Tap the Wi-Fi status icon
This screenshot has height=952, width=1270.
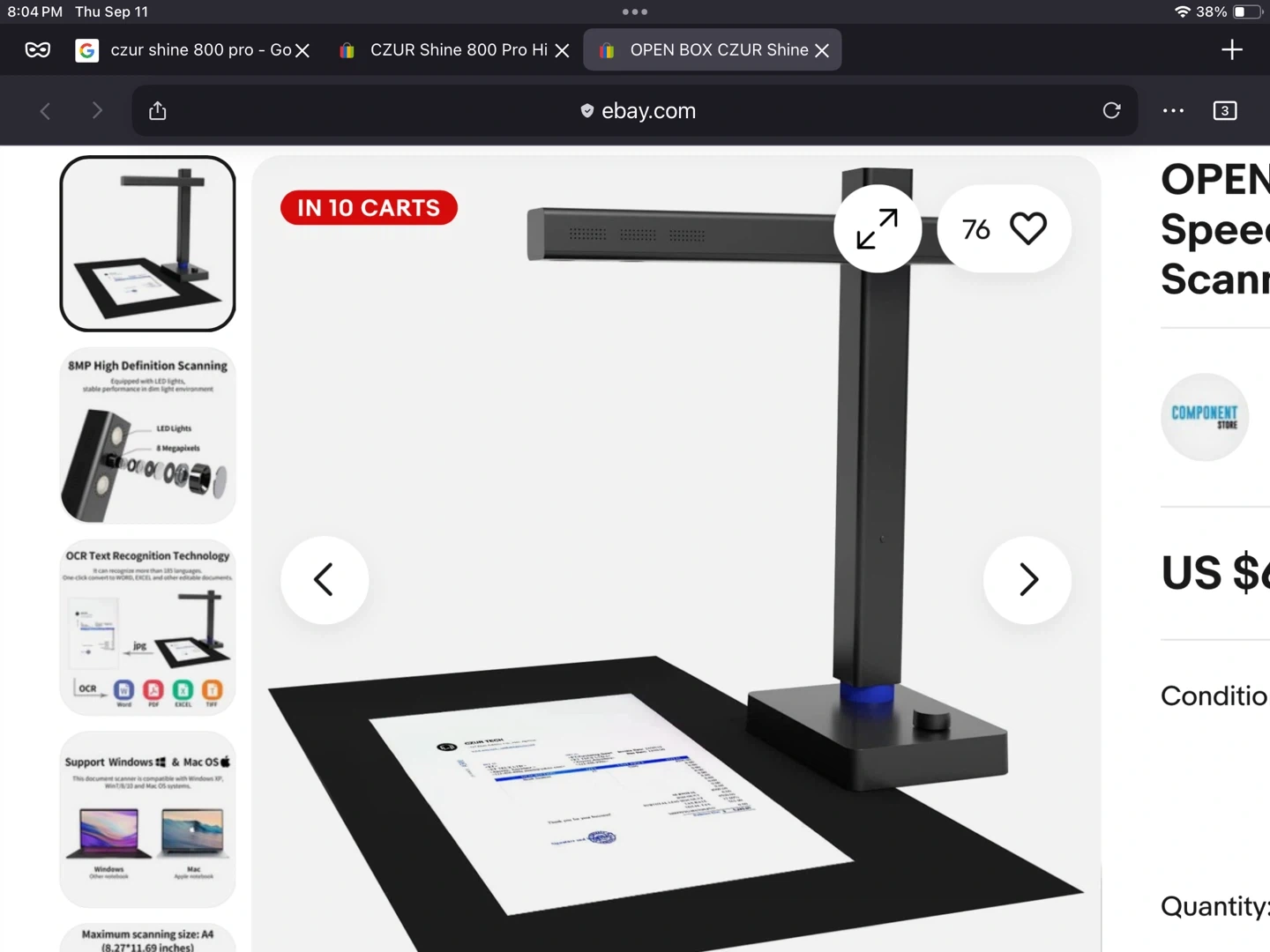pyautogui.click(x=1183, y=12)
